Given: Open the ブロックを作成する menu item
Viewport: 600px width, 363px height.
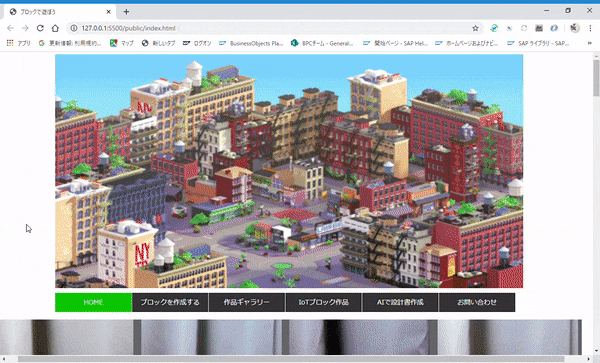Looking at the screenshot, I should 170,302.
